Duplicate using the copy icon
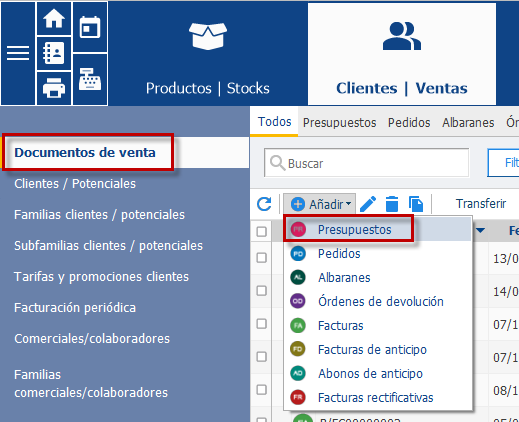 pos(416,204)
